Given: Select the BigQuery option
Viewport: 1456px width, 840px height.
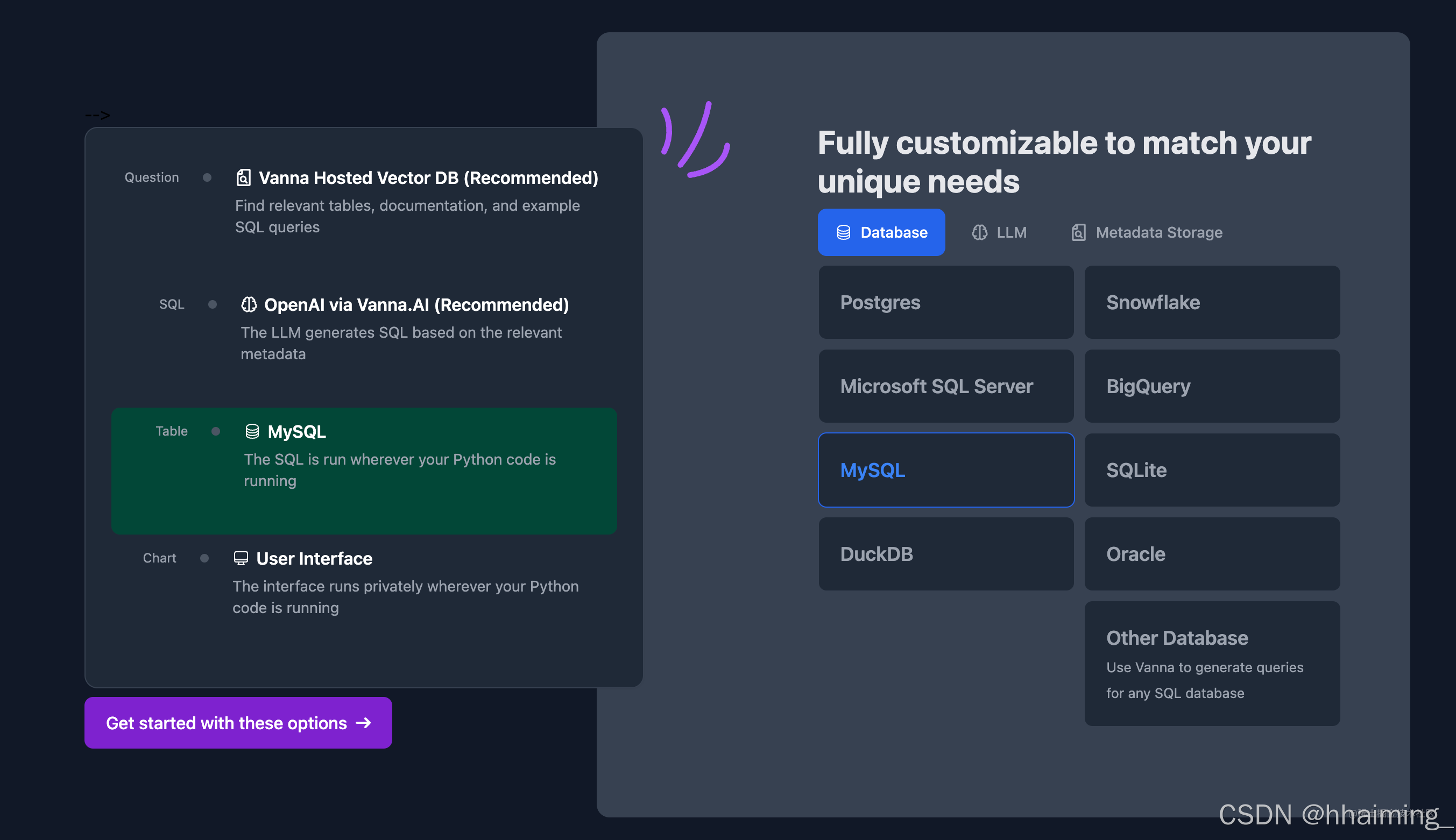Looking at the screenshot, I should [x=1212, y=386].
